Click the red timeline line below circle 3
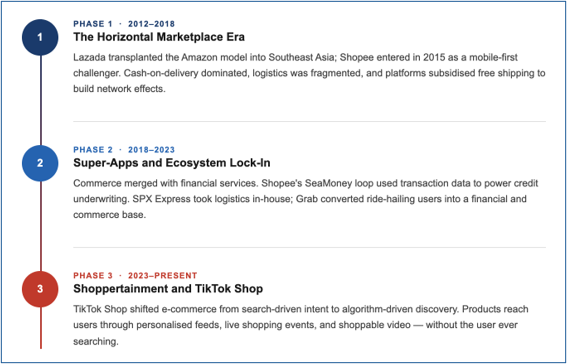 click(40, 328)
